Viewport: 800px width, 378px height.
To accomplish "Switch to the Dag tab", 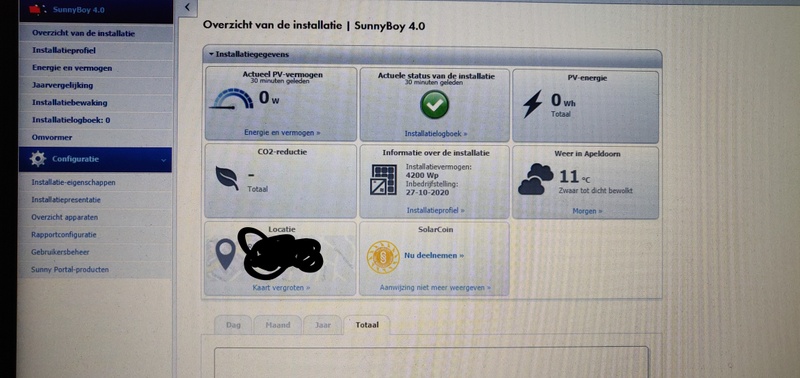I will (233, 325).
